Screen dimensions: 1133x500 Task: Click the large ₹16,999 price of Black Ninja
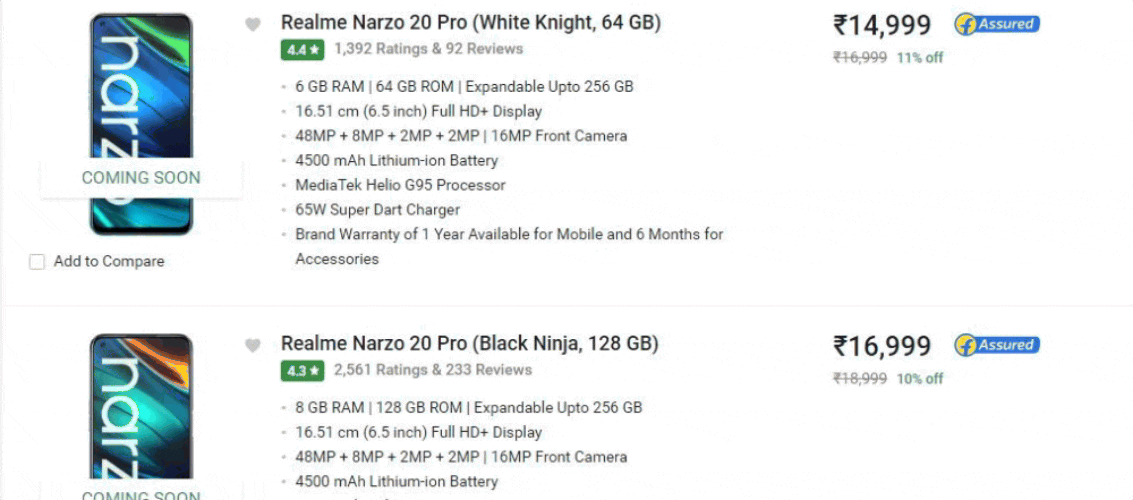point(881,346)
